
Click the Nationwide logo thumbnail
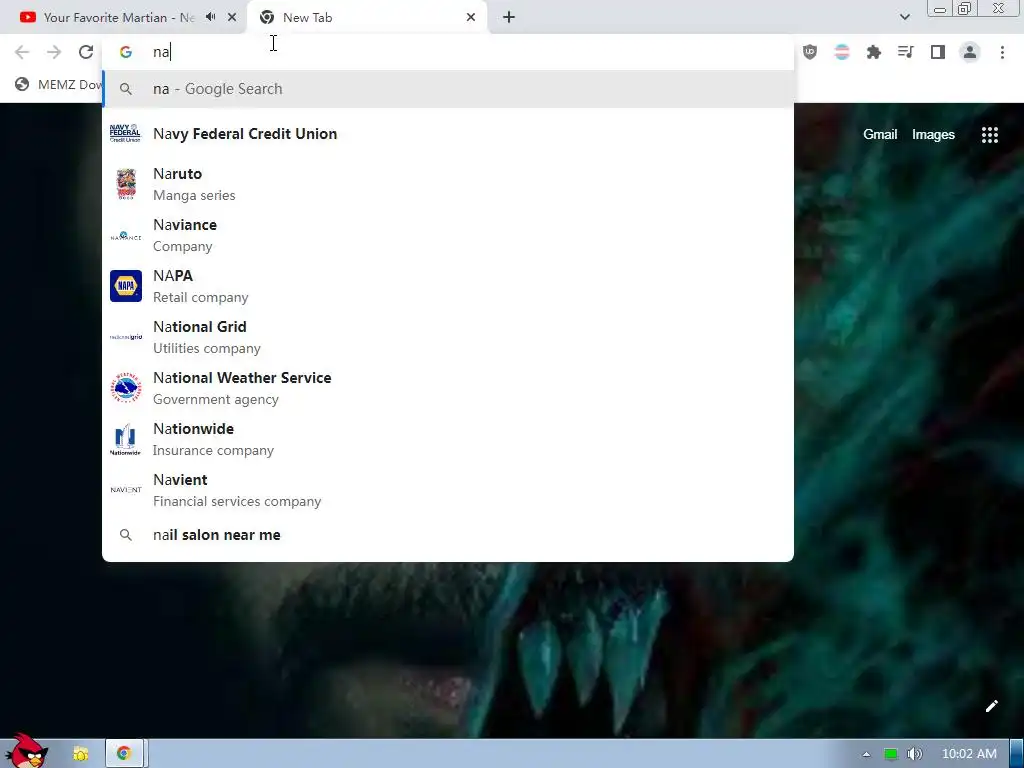pos(125,440)
